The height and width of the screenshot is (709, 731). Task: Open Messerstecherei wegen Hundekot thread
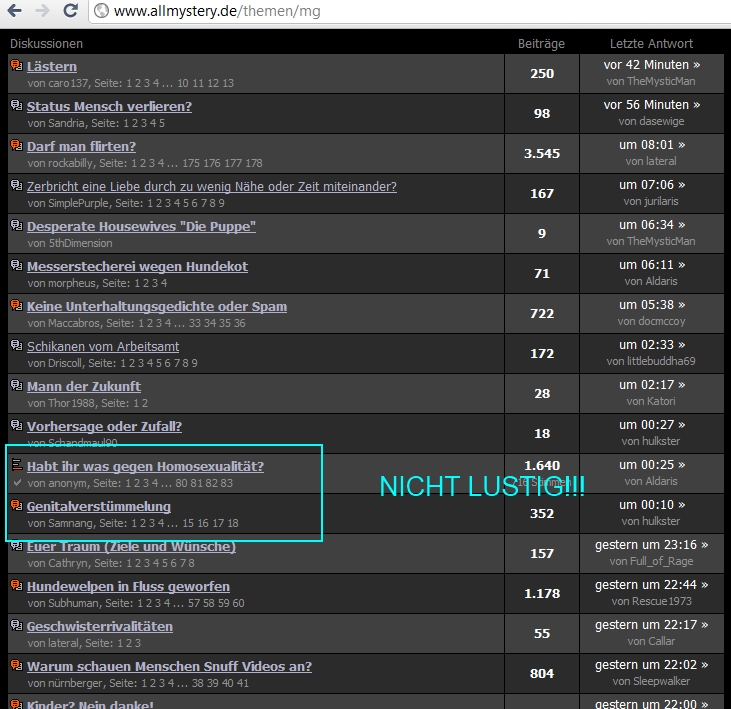137,267
